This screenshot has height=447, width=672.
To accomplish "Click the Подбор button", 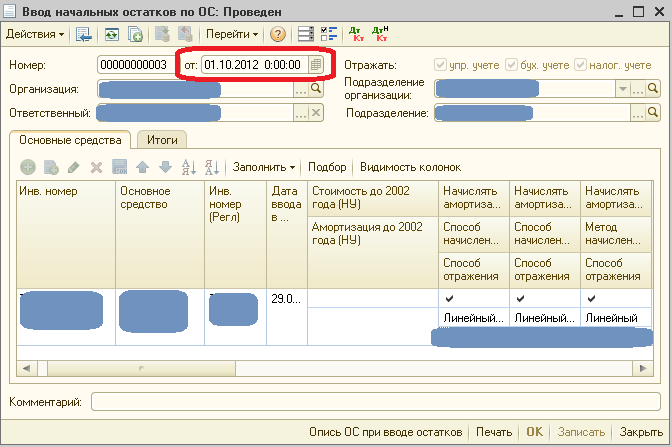I will 327,167.
